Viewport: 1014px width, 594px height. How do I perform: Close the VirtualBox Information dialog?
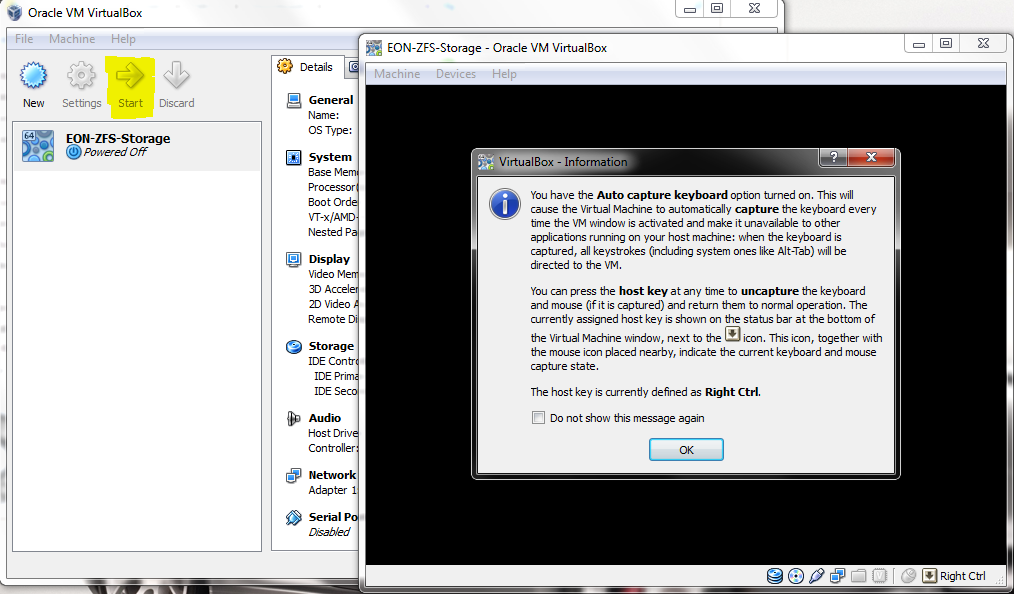click(871, 157)
